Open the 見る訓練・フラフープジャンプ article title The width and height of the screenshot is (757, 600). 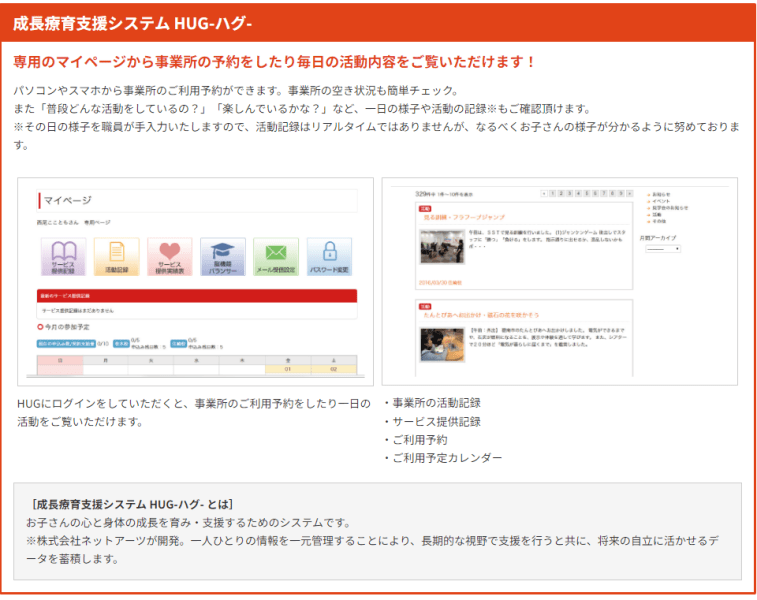pos(464,217)
